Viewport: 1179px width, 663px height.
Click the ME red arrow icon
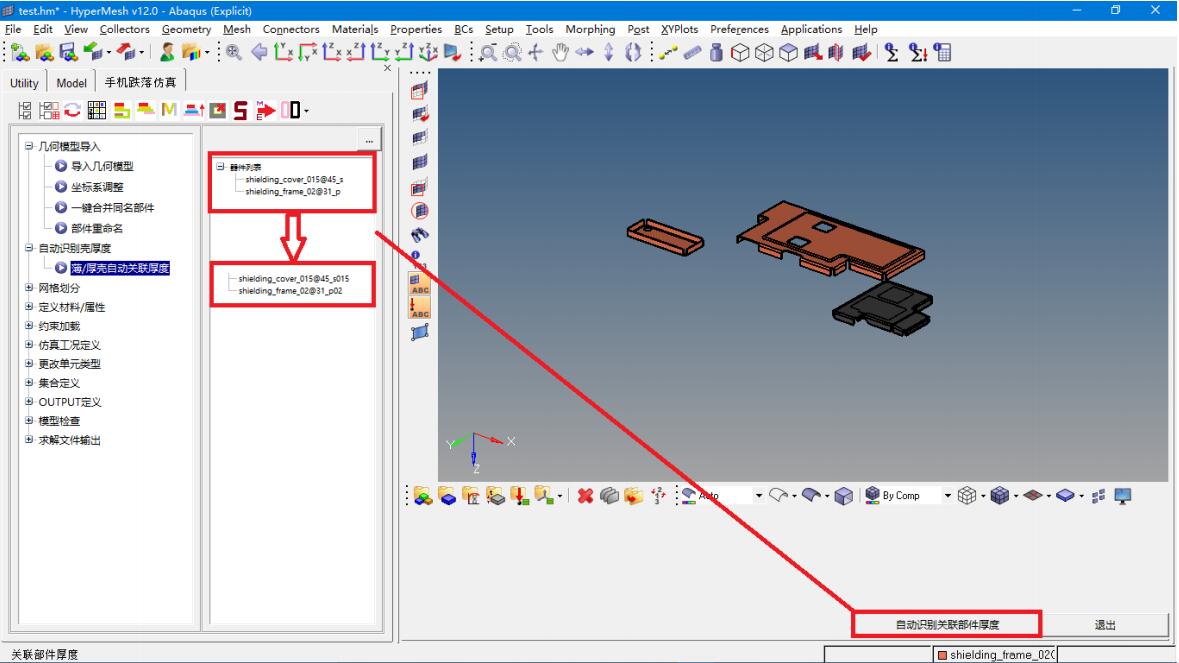tap(265, 110)
